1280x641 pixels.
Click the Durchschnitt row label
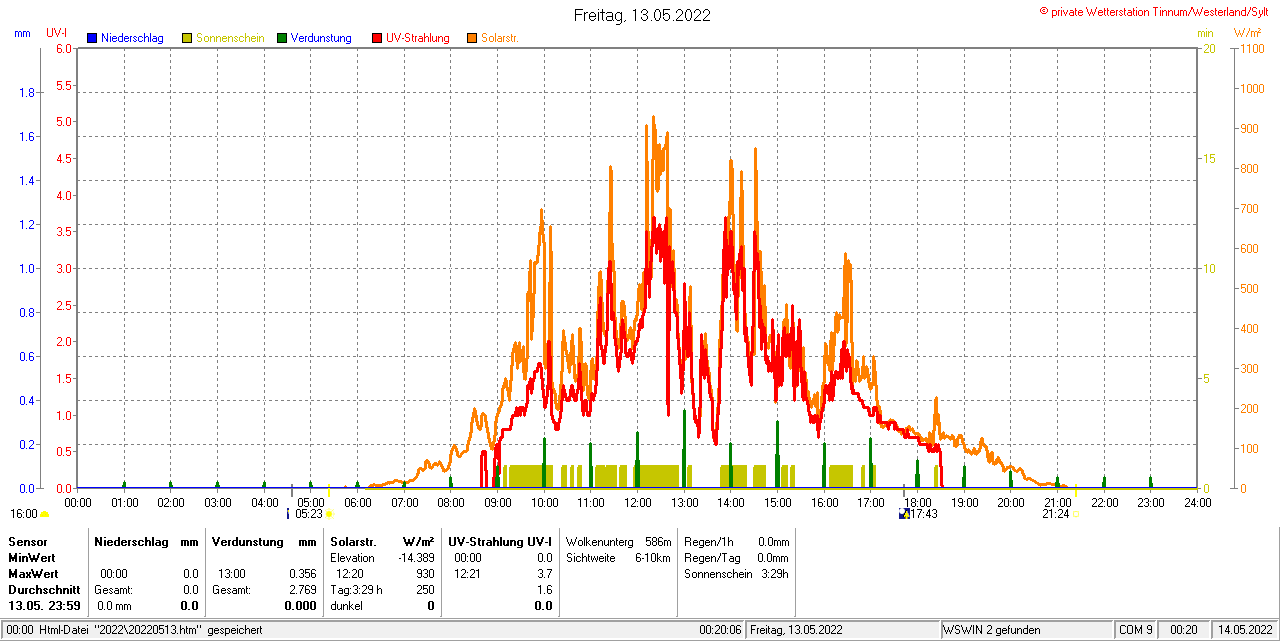pyautogui.click(x=44, y=589)
